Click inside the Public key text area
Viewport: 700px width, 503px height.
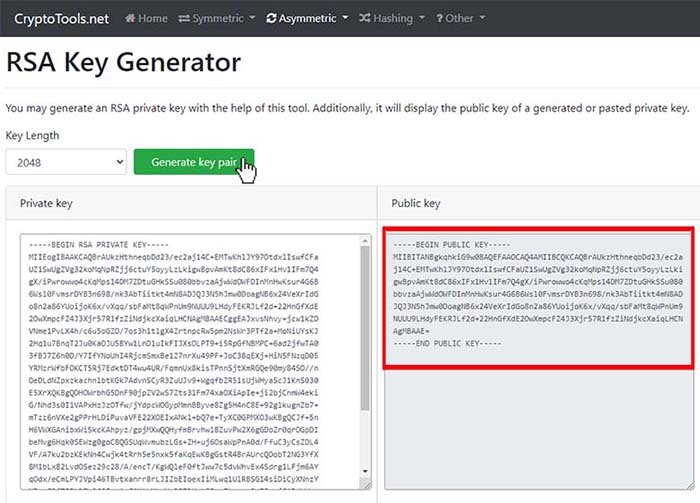tap(538, 362)
